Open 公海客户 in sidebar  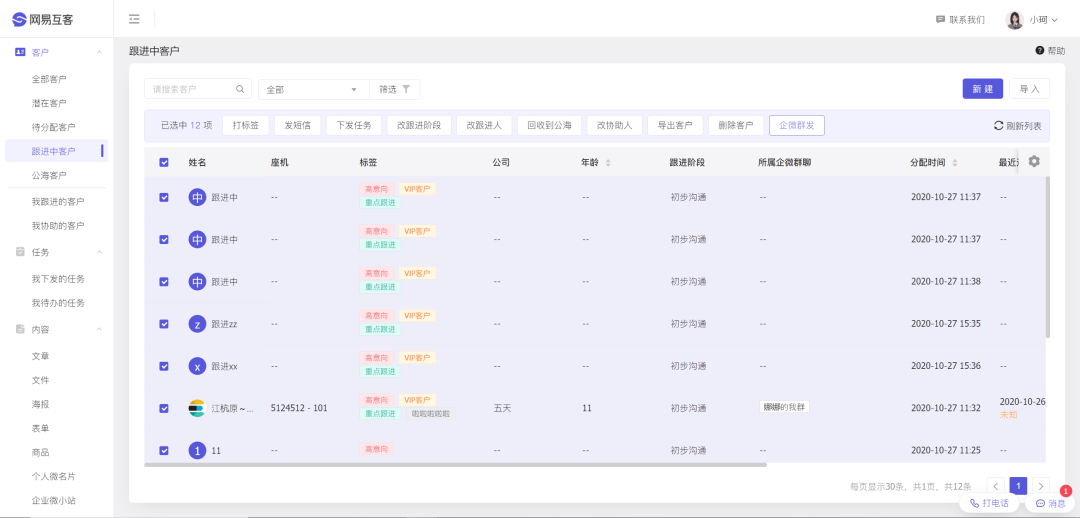click(49, 175)
